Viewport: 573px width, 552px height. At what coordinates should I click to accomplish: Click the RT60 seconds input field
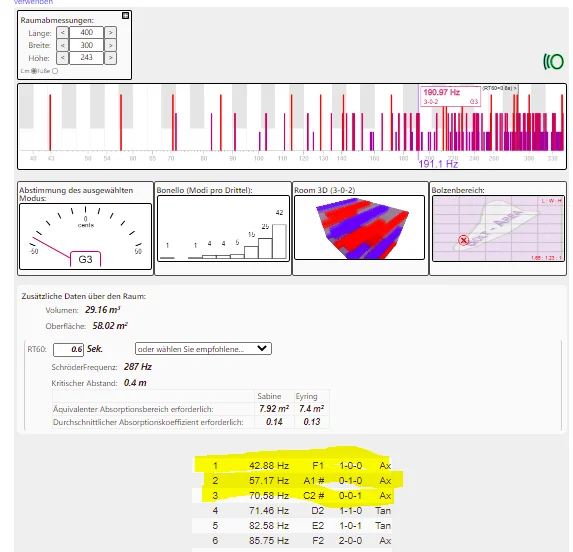pos(68,349)
